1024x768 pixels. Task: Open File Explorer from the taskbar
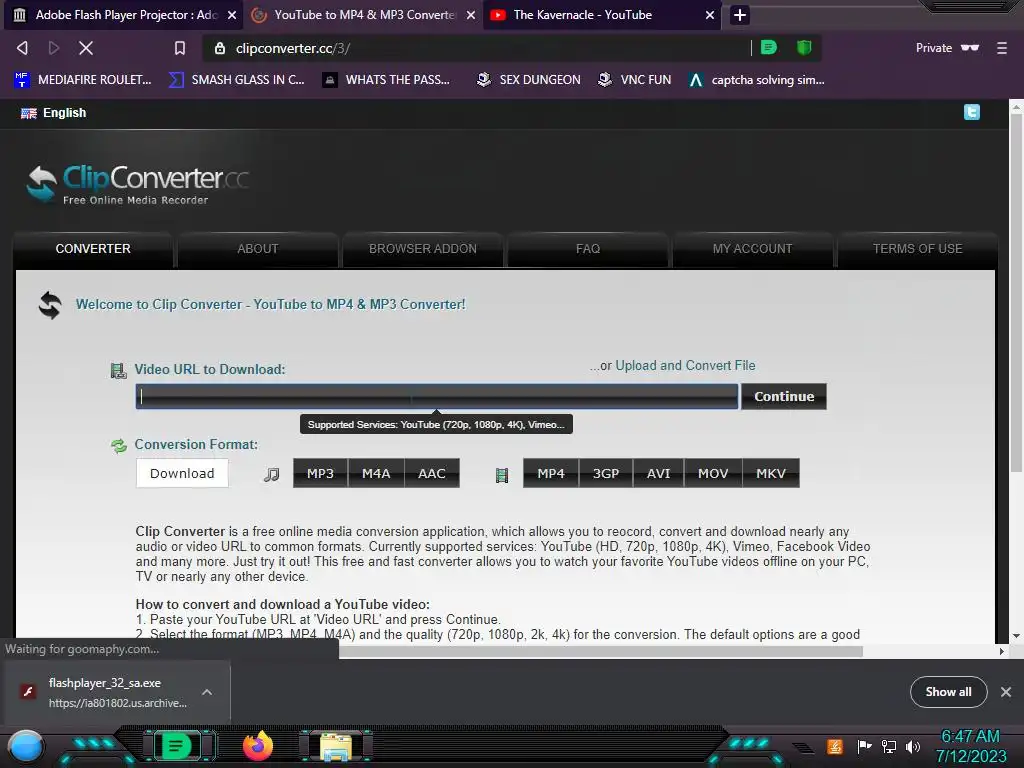point(336,746)
